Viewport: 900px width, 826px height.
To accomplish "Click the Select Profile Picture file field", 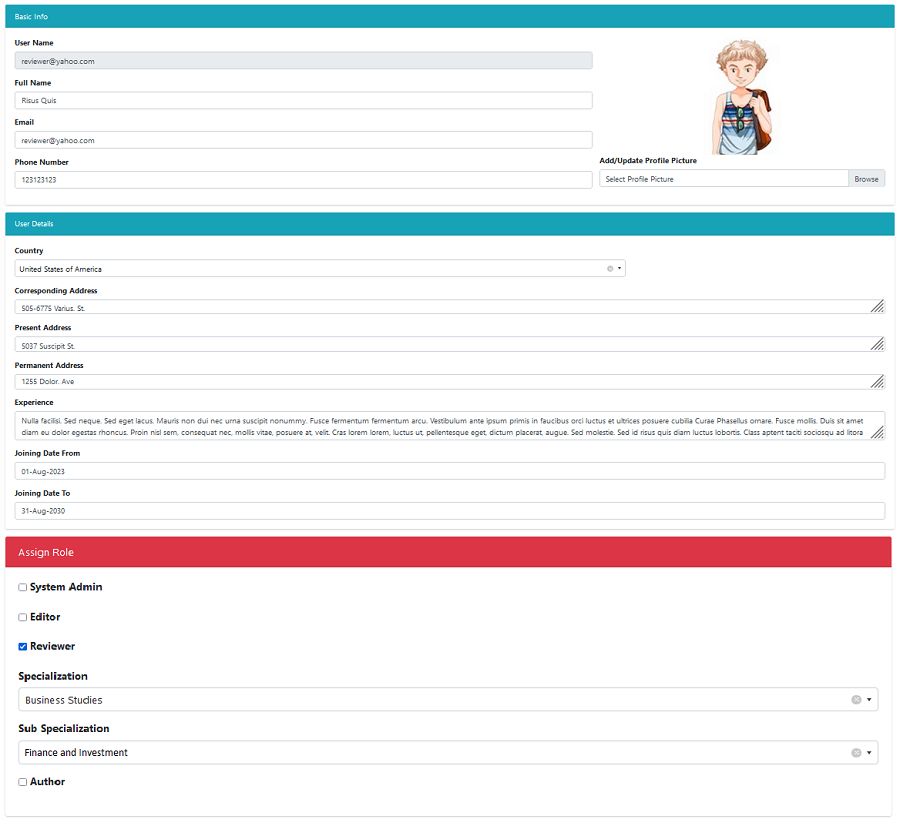I will click(724, 179).
